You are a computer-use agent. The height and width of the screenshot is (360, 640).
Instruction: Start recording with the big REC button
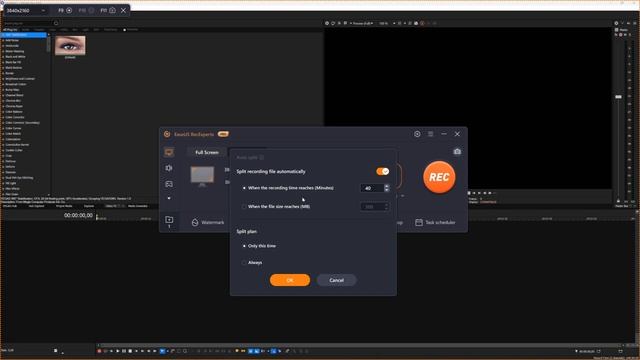pyautogui.click(x=439, y=177)
